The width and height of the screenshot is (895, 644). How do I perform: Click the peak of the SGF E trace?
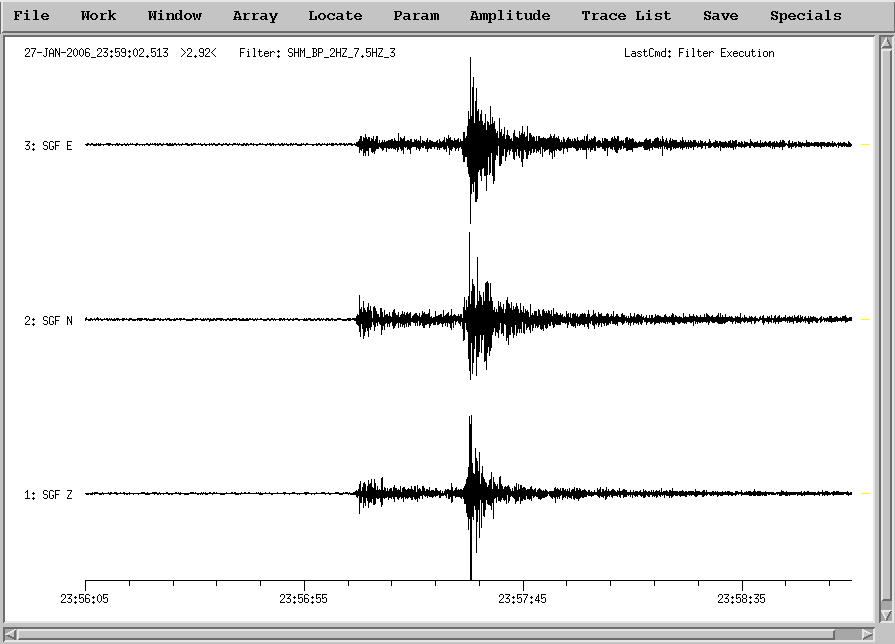470,60
